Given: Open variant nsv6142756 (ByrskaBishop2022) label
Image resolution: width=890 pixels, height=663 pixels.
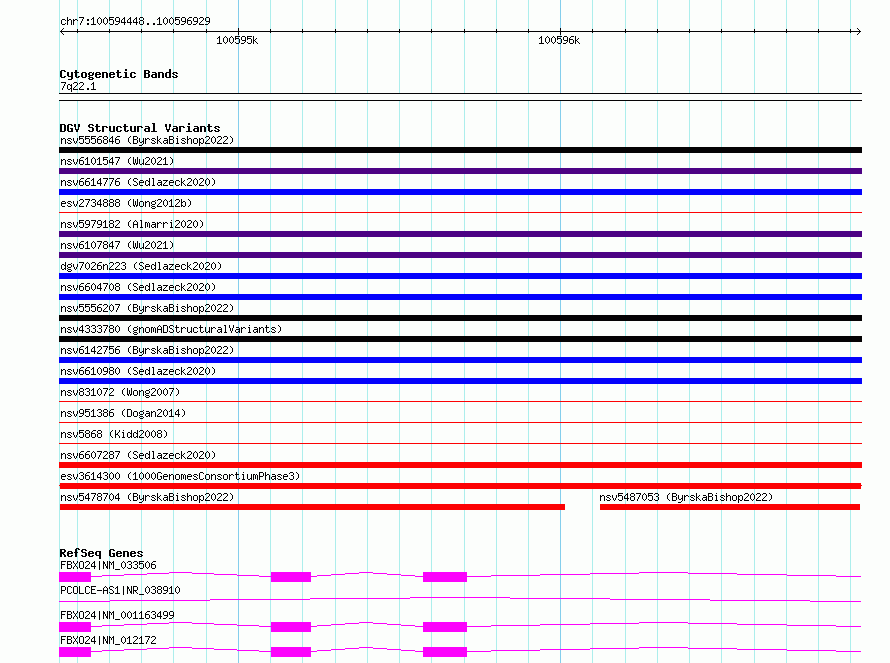Looking at the screenshot, I should point(147,350).
